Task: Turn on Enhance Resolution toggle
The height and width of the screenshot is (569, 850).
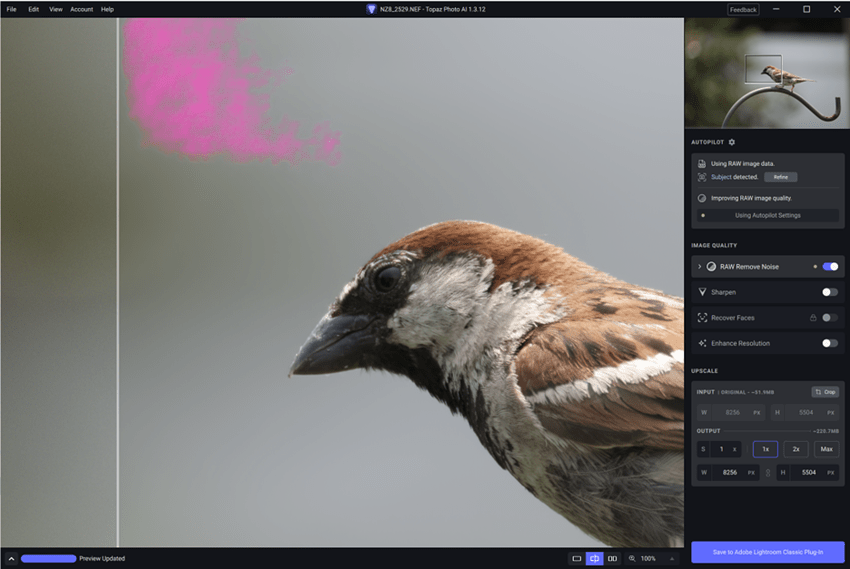Action: 829,343
